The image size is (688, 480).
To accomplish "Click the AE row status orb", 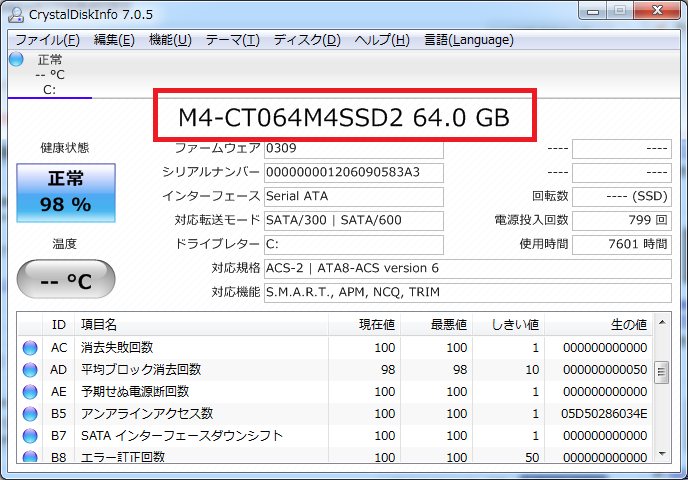I will click(30, 391).
